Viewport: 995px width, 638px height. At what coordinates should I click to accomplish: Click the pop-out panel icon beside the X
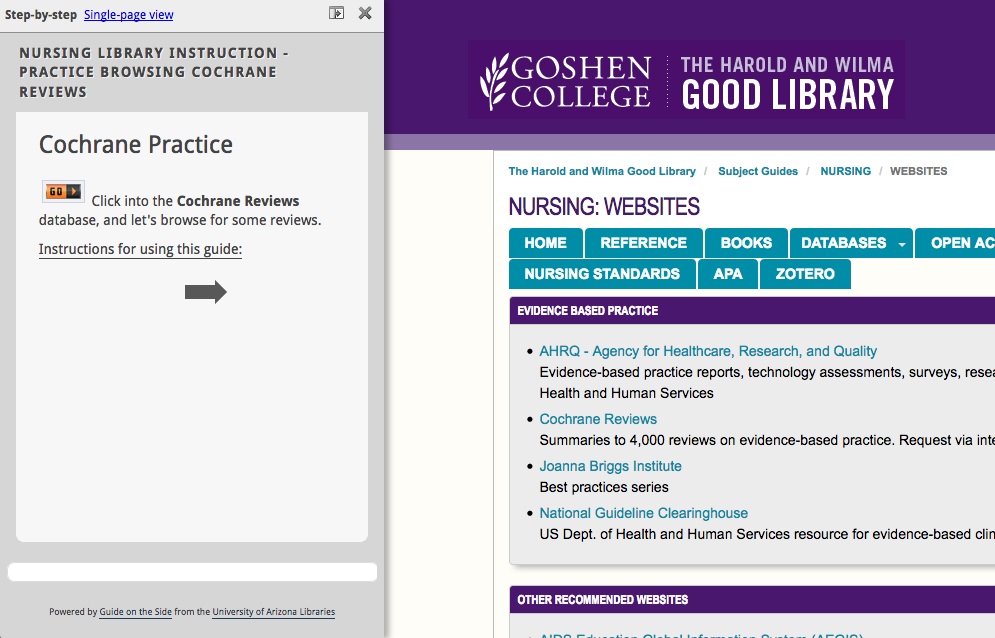tap(337, 13)
